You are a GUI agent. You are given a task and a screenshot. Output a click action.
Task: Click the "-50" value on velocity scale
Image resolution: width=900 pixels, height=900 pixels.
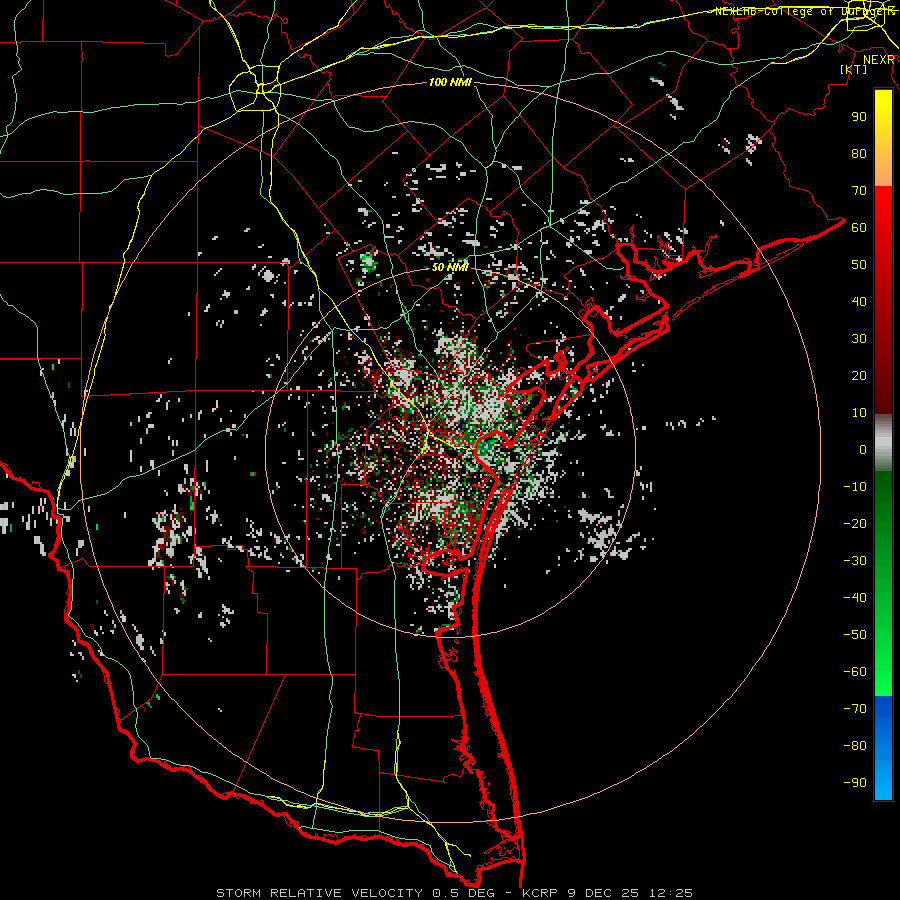pyautogui.click(x=855, y=635)
